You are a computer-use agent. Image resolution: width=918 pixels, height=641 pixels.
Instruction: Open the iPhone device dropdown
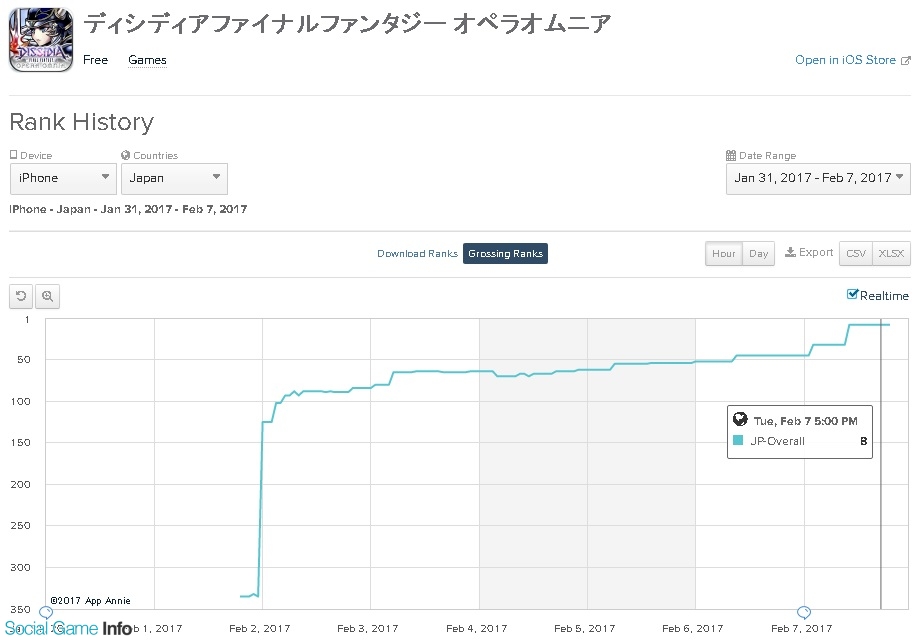click(64, 178)
